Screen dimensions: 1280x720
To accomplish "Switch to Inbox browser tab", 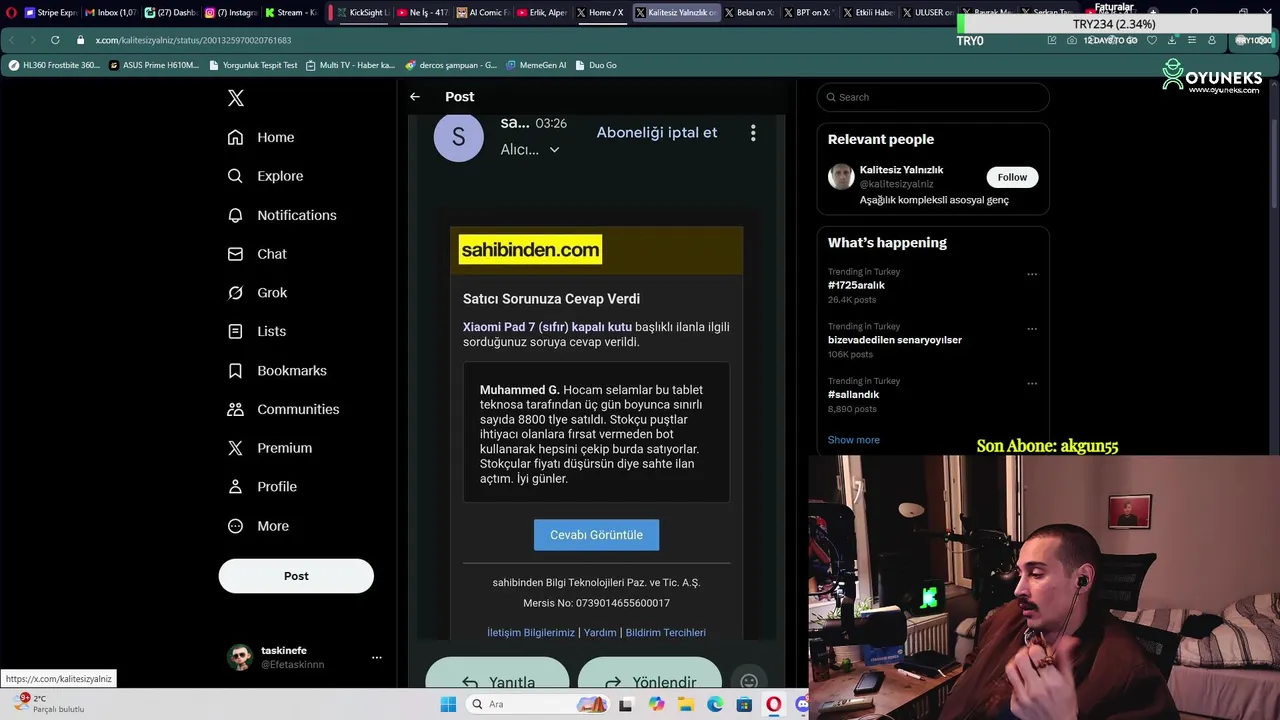I will pyautogui.click(x=110, y=12).
